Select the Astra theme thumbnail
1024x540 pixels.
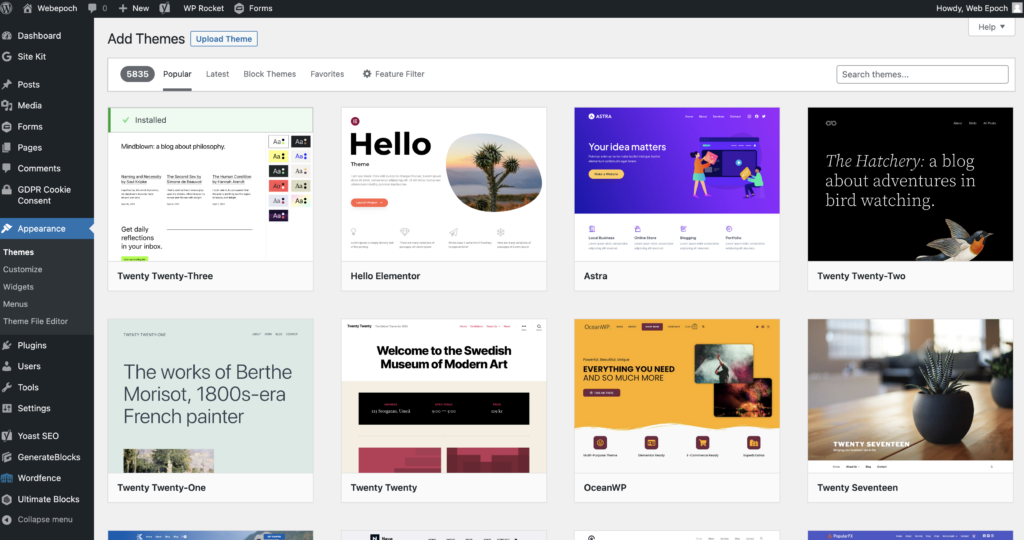tap(677, 185)
